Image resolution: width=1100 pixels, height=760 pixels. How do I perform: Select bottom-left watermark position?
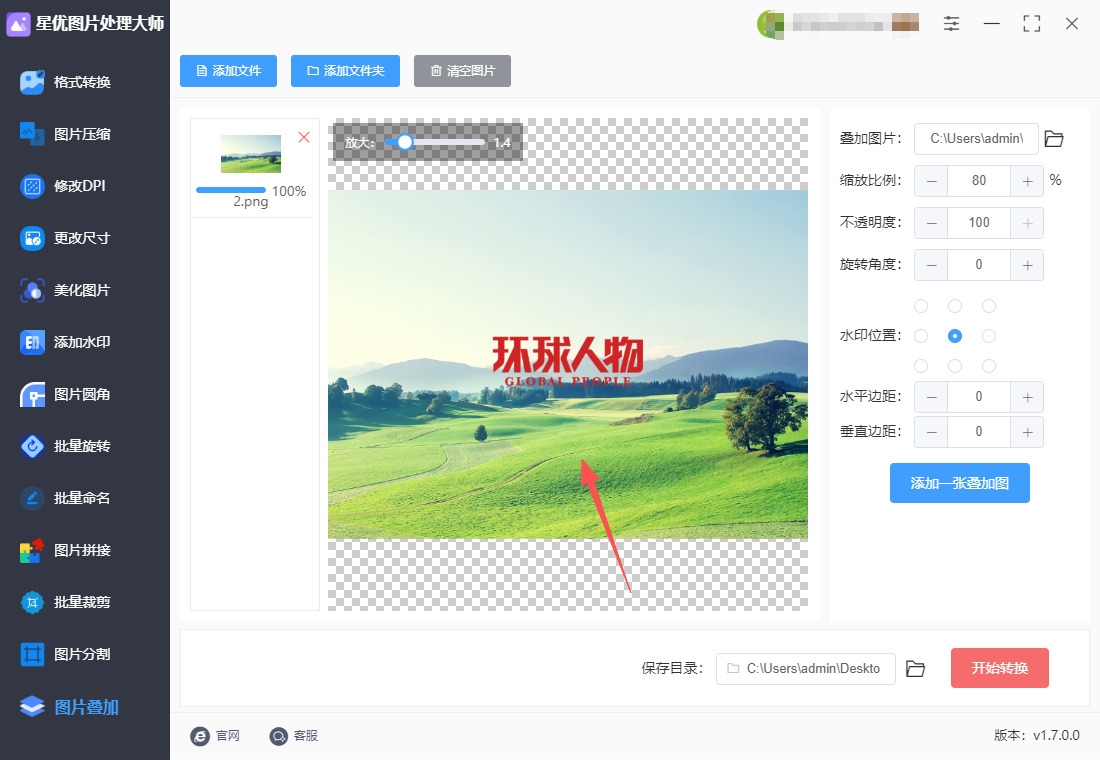pyautogui.click(x=921, y=366)
